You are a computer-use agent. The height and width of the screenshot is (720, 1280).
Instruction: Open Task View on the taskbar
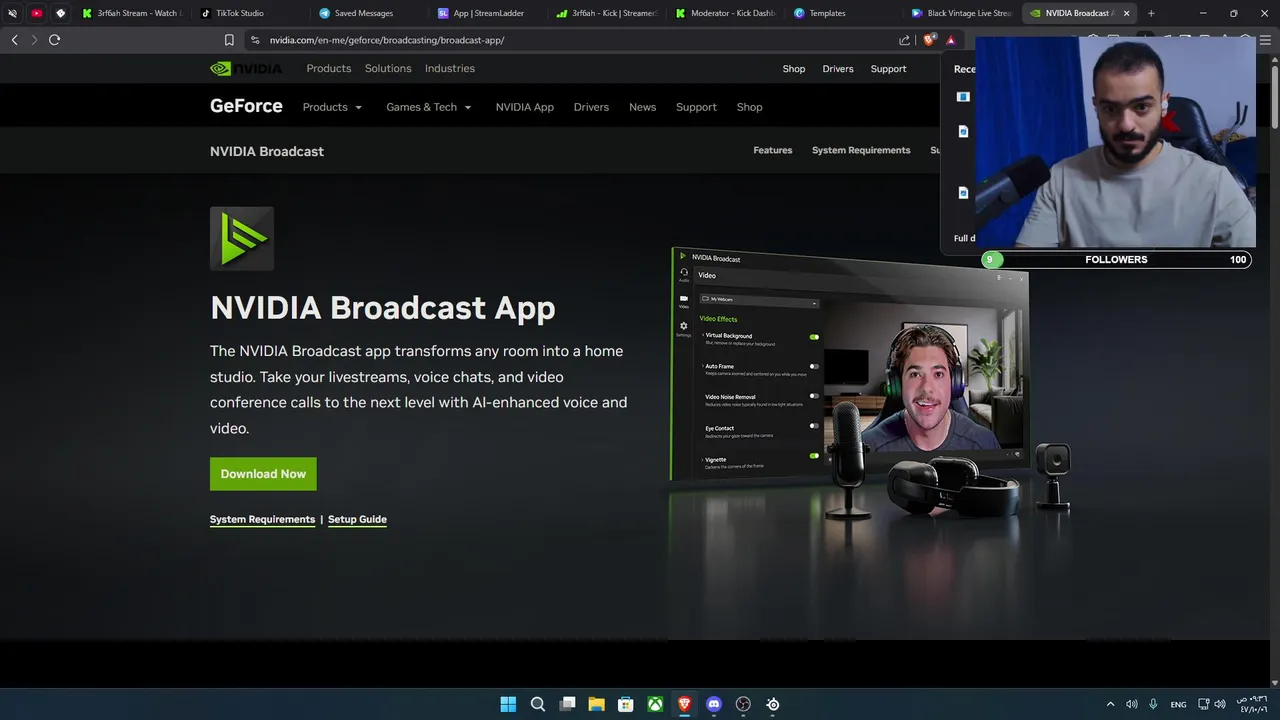tap(567, 704)
